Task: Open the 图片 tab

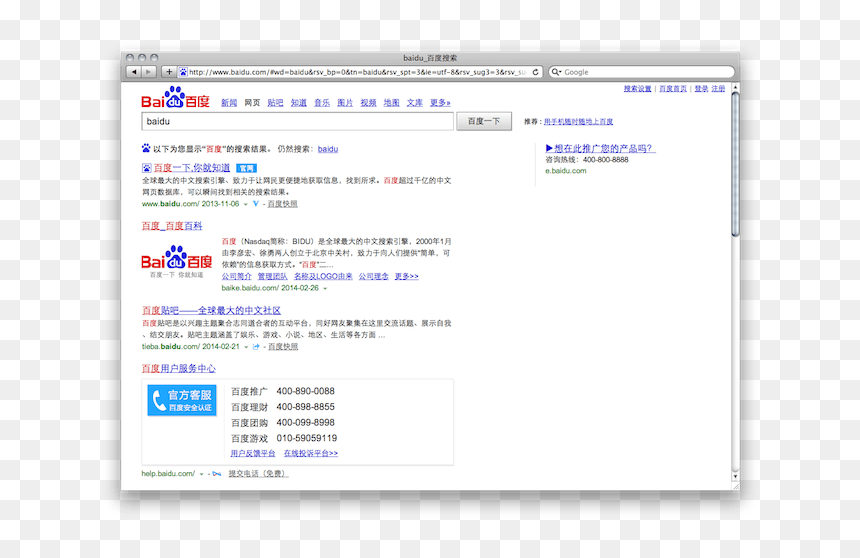Action: click(345, 103)
